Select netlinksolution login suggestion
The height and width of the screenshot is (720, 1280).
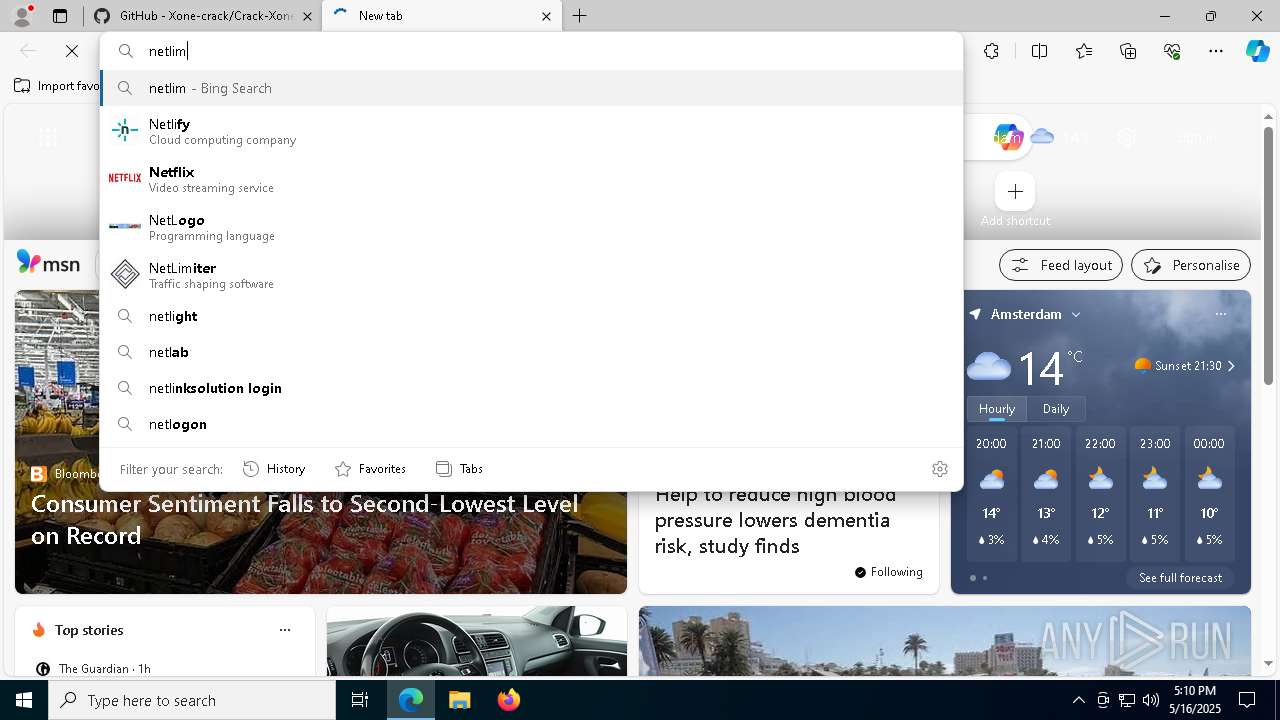point(532,388)
